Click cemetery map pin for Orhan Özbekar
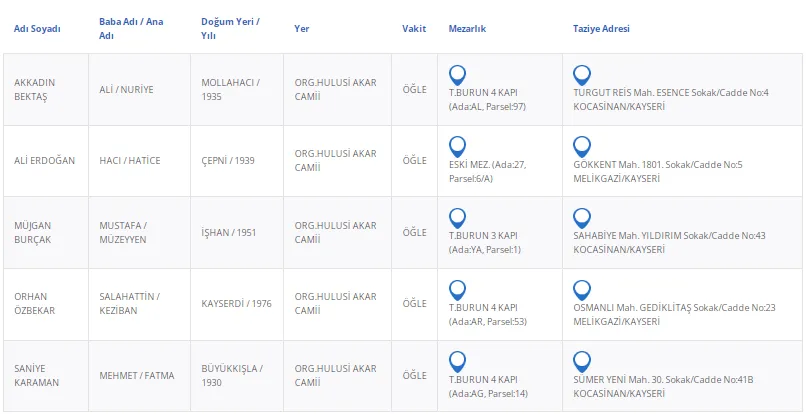 [457, 290]
